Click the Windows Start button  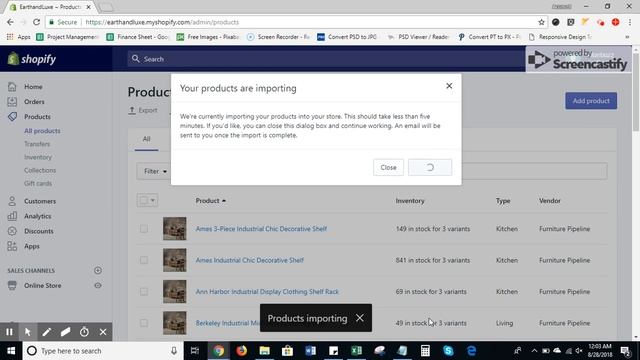(x=11, y=351)
